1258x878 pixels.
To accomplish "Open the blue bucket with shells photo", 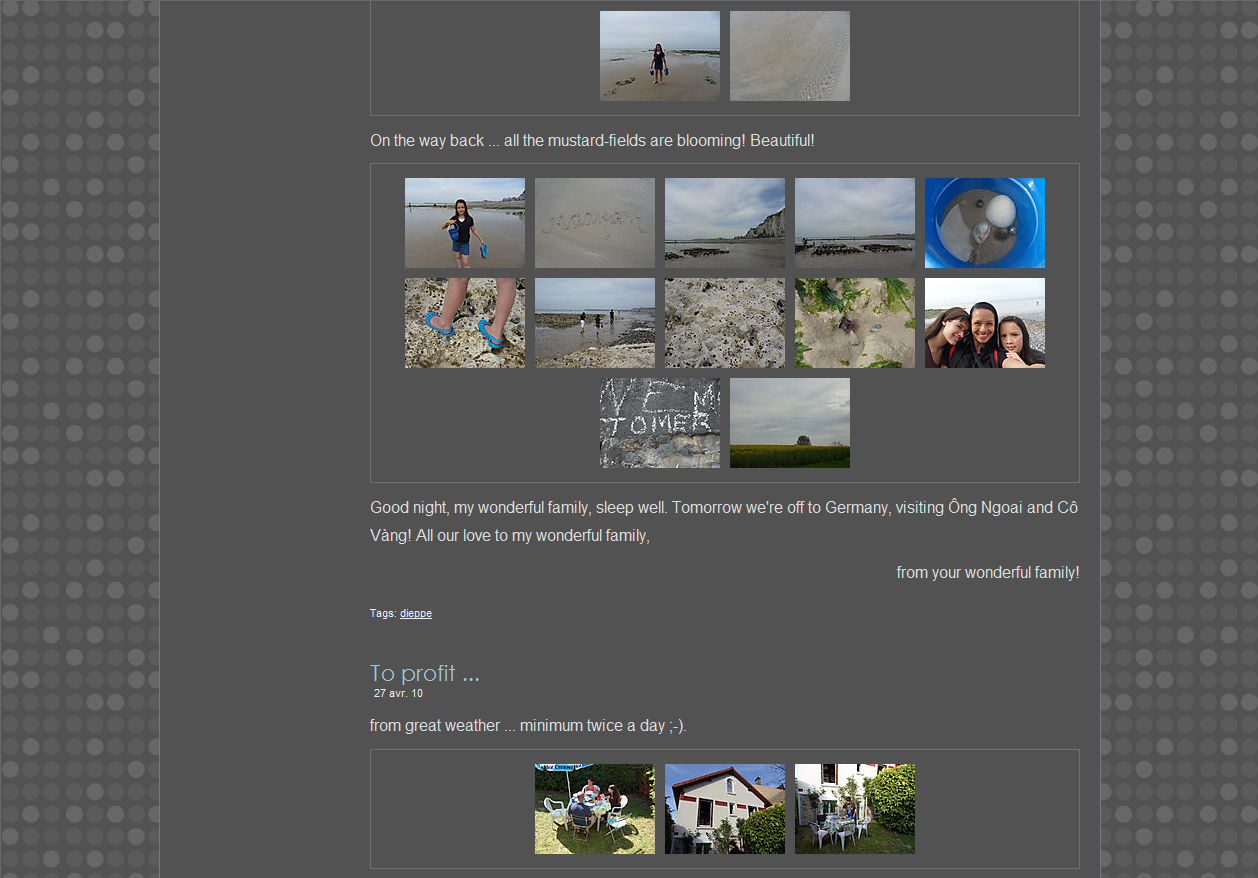I will click(984, 223).
